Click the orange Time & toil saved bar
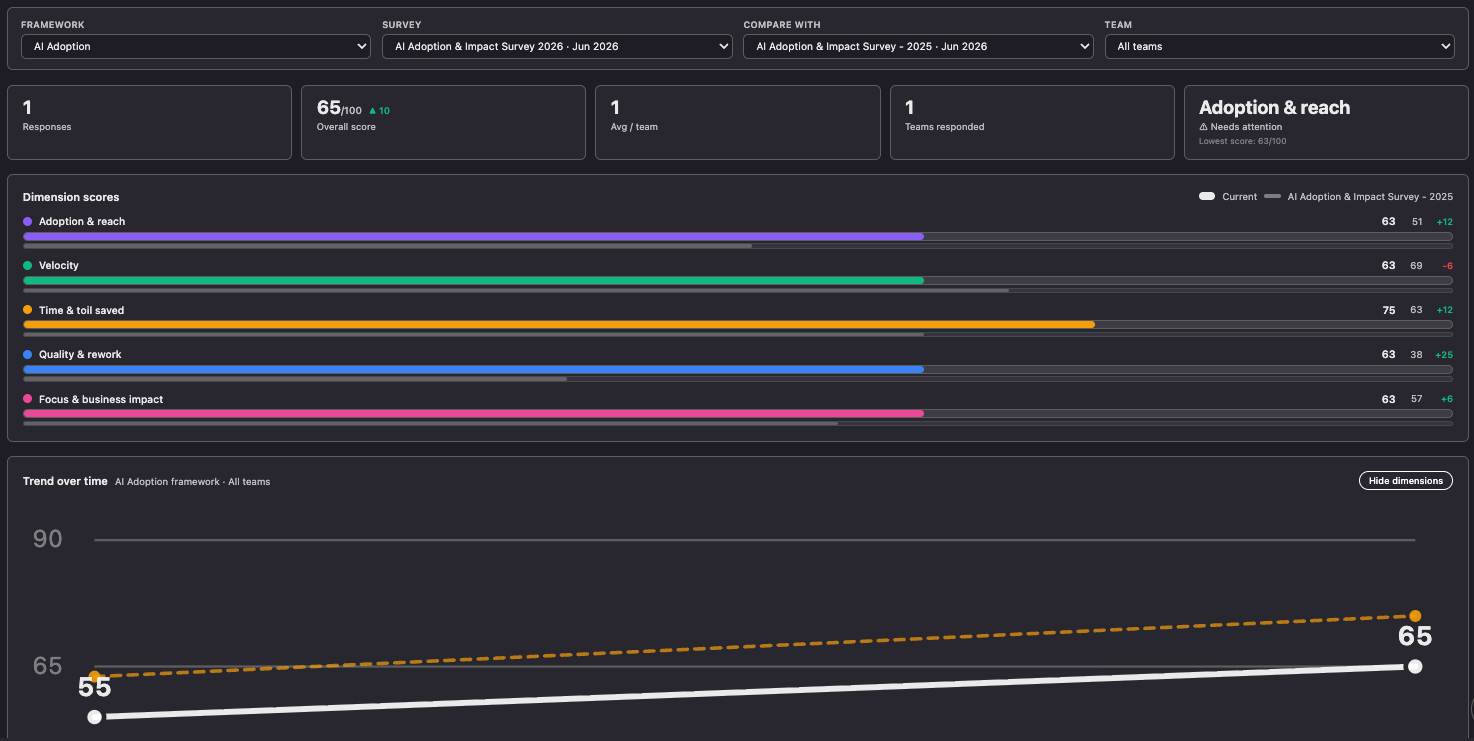Viewport: 1474px width, 741px height. tap(559, 325)
